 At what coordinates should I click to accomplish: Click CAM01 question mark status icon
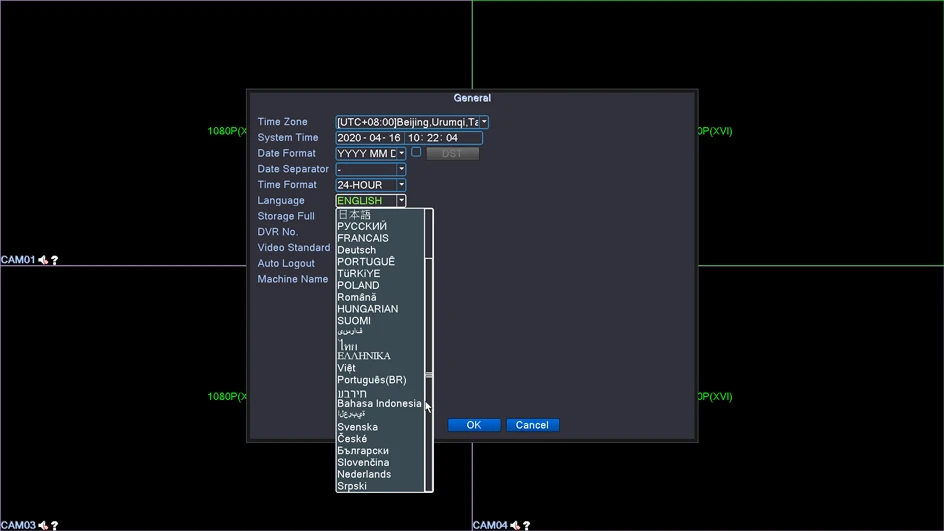point(55,260)
